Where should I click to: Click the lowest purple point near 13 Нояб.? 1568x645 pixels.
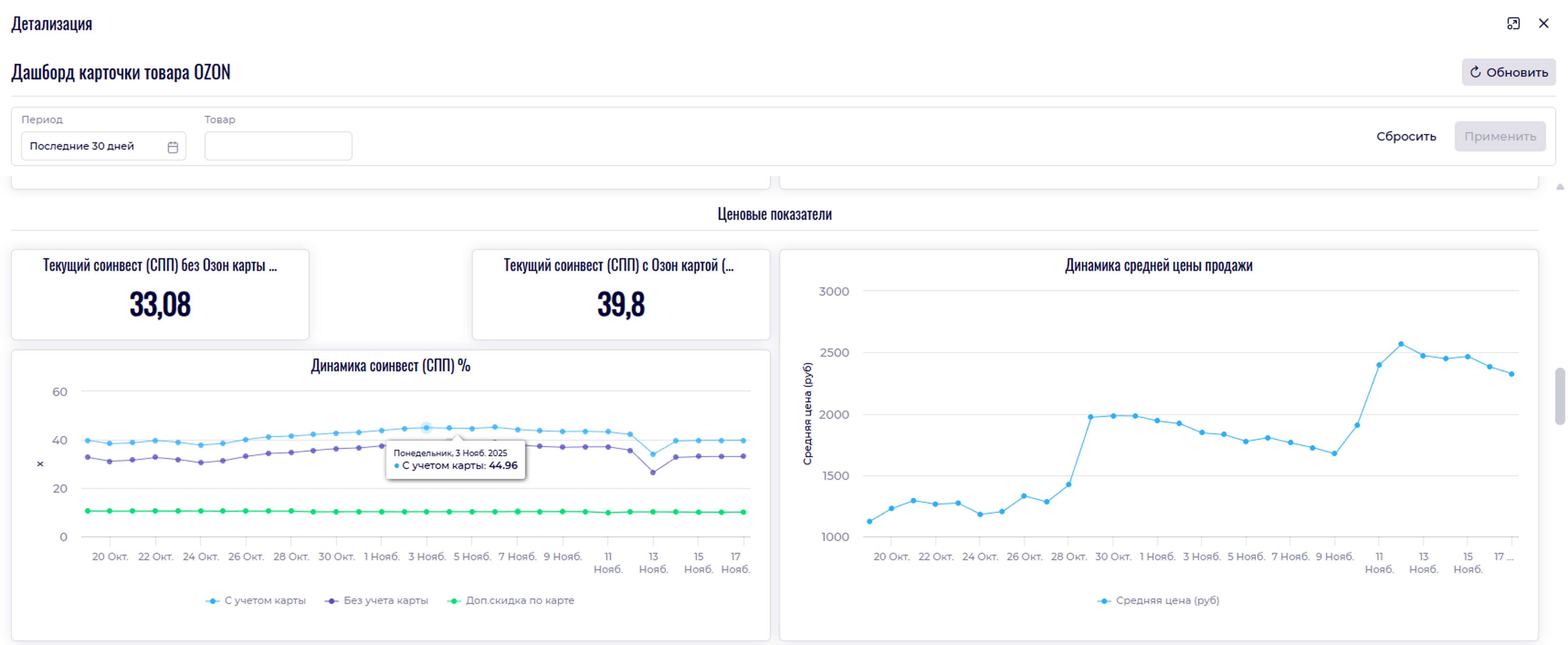[653, 473]
